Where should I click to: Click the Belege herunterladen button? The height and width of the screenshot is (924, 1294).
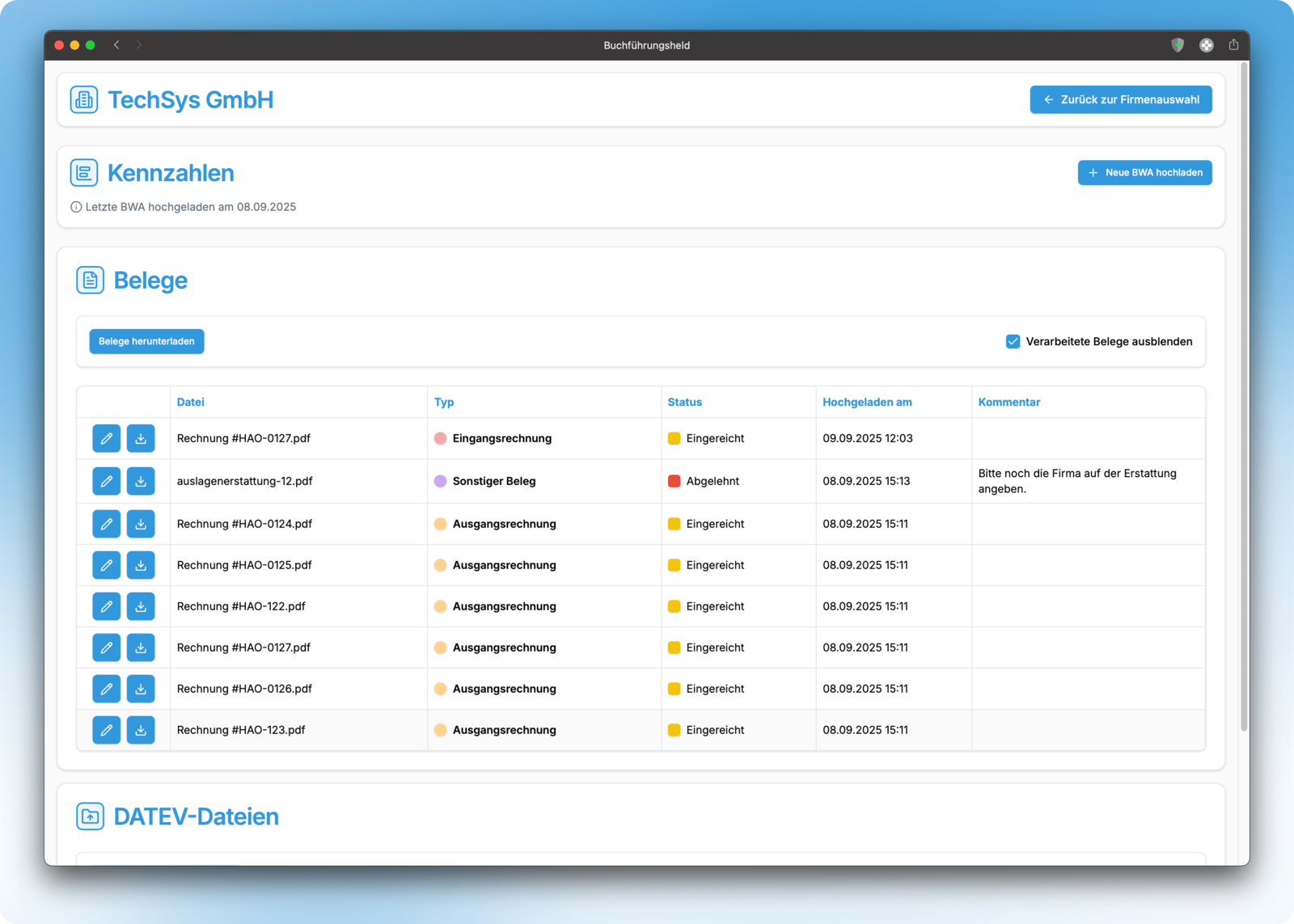(x=146, y=341)
